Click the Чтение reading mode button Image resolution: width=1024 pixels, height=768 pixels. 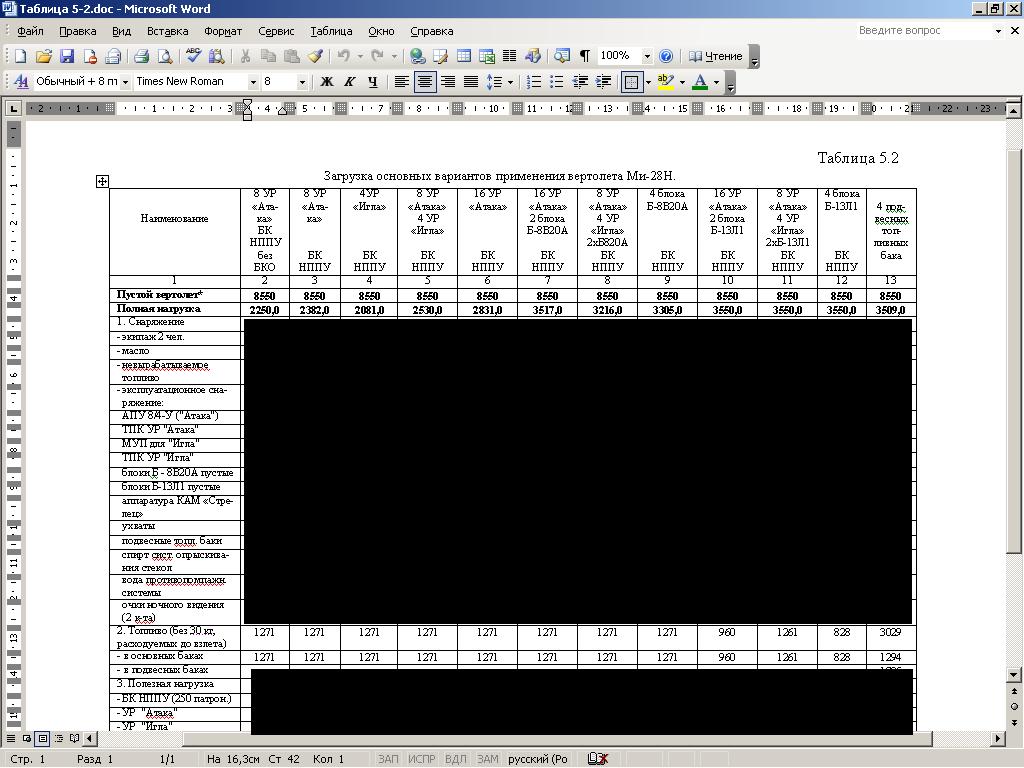716,56
